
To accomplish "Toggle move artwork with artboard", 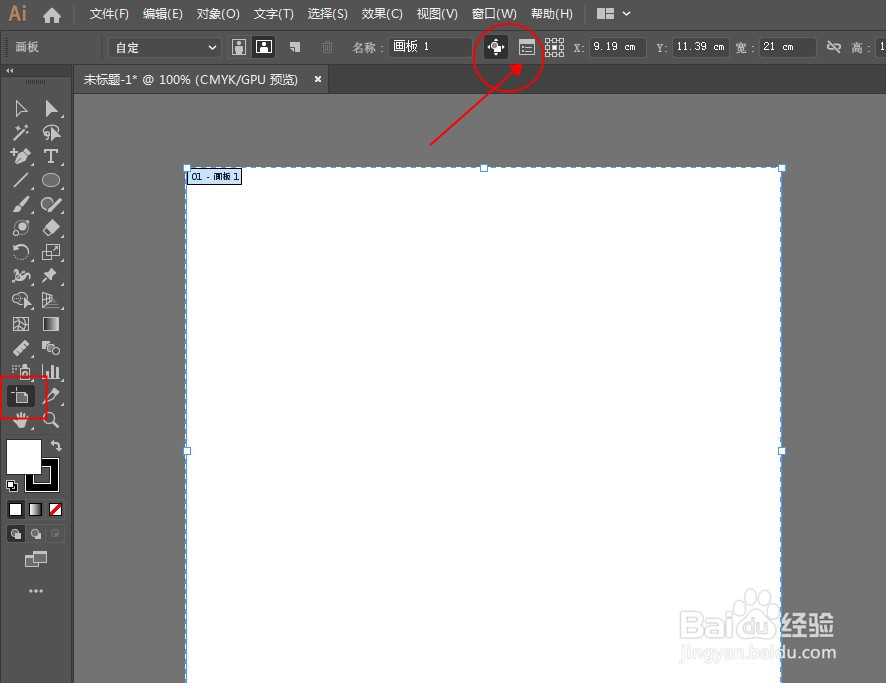I will (x=496, y=47).
